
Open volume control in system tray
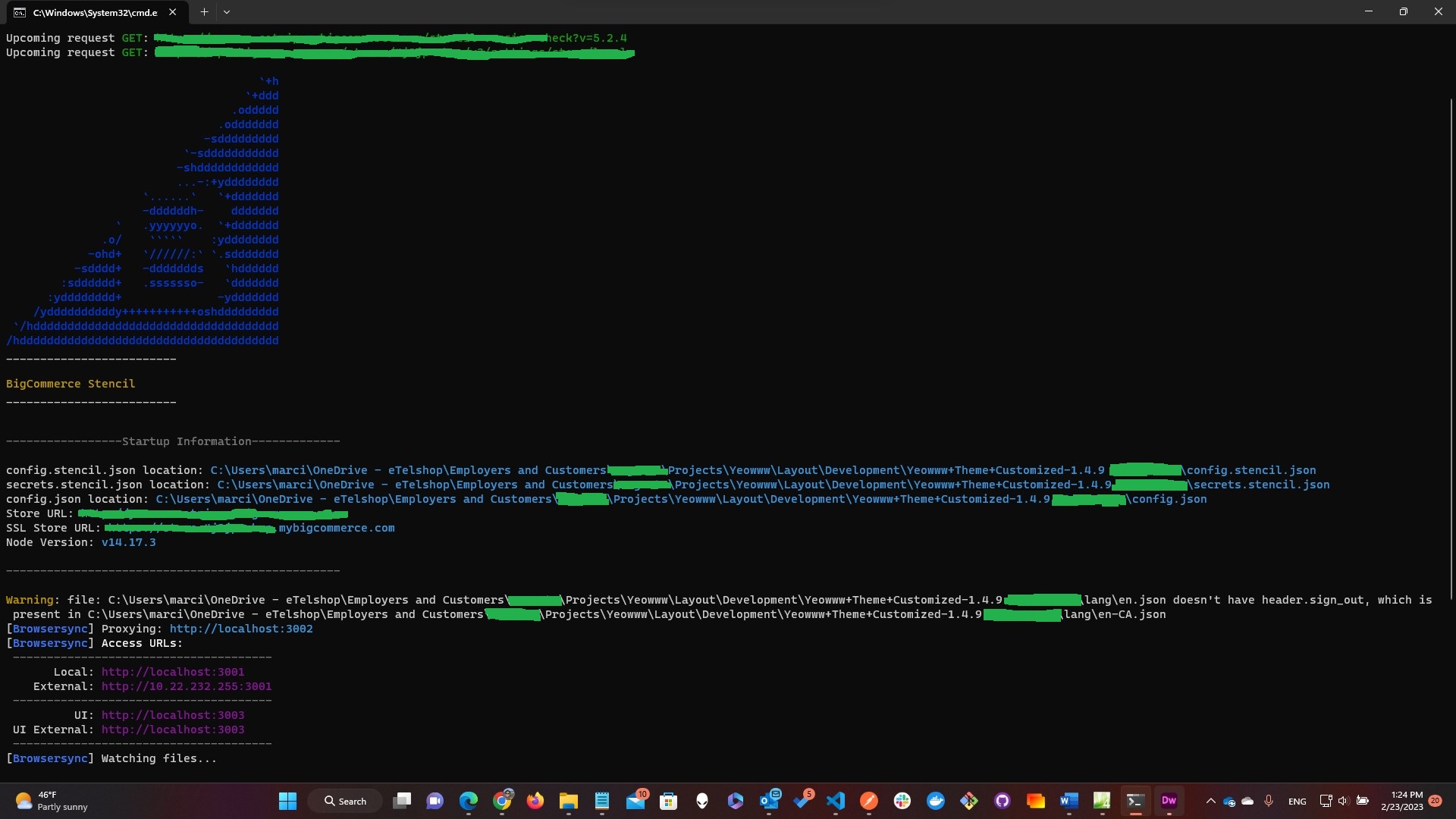1344,801
